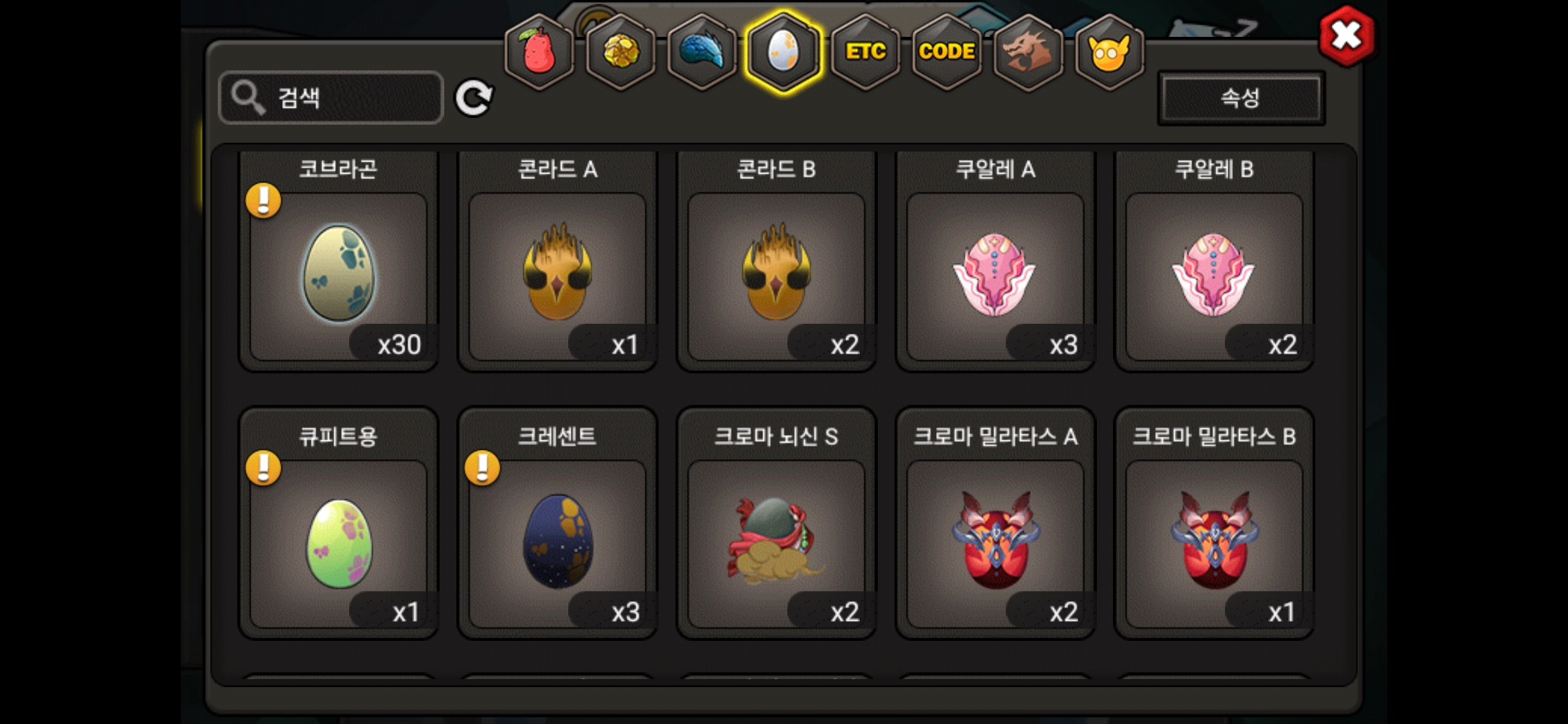Choose the 크로마 뇌신 S egg
This screenshot has height=724, width=1568.
[777, 523]
